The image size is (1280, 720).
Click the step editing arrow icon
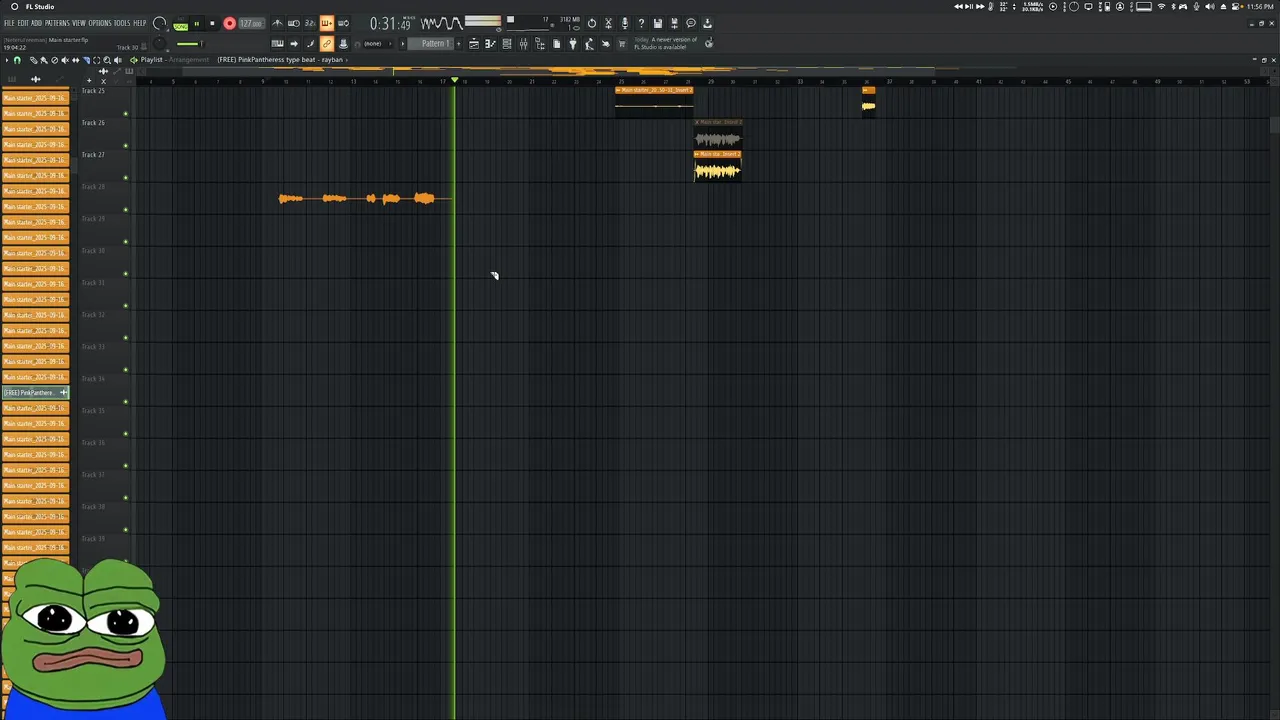pos(294,44)
